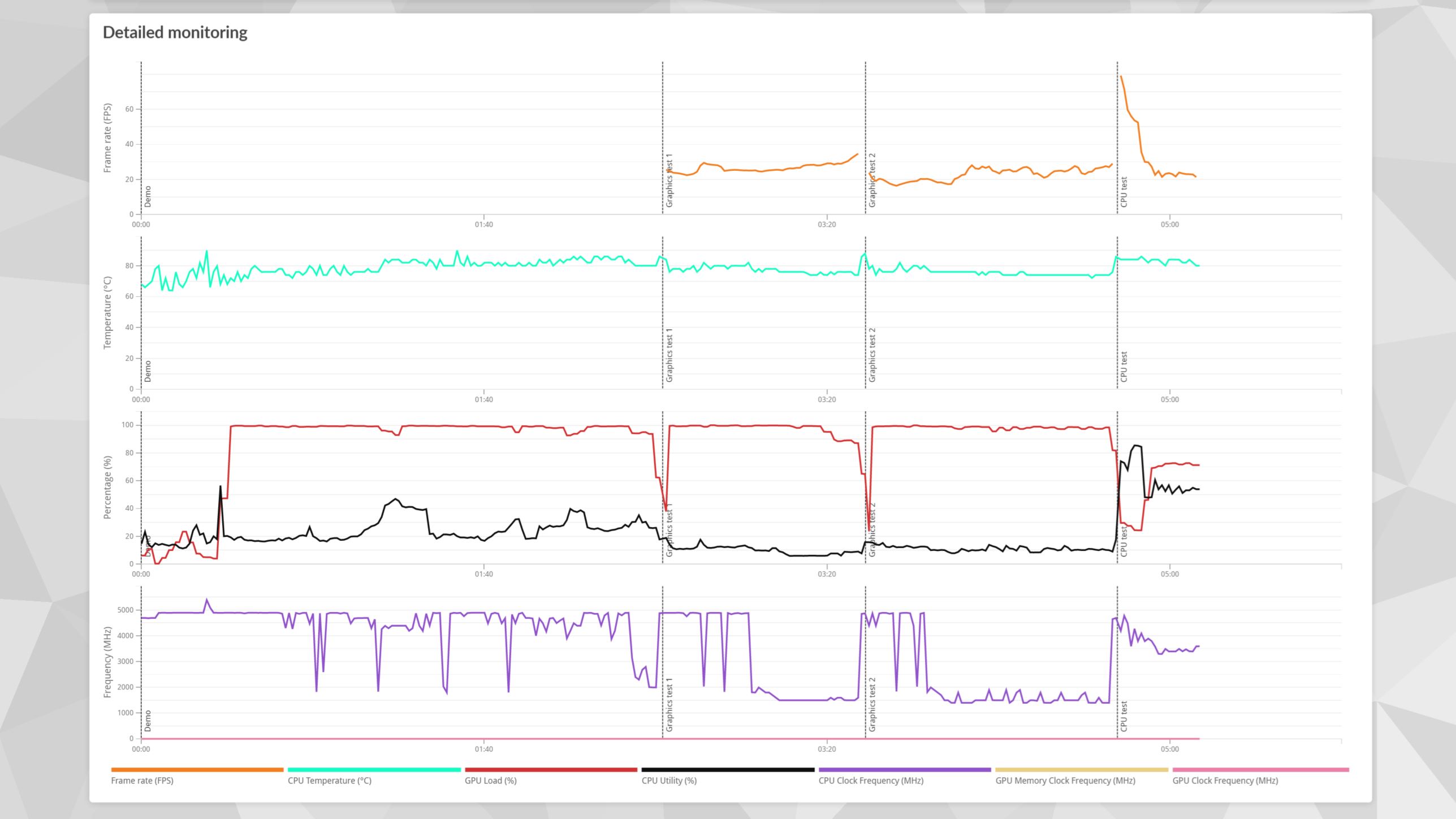1456x819 pixels.
Task: Select Graphics test 2 marker in temperature chart
Action: (x=872, y=355)
